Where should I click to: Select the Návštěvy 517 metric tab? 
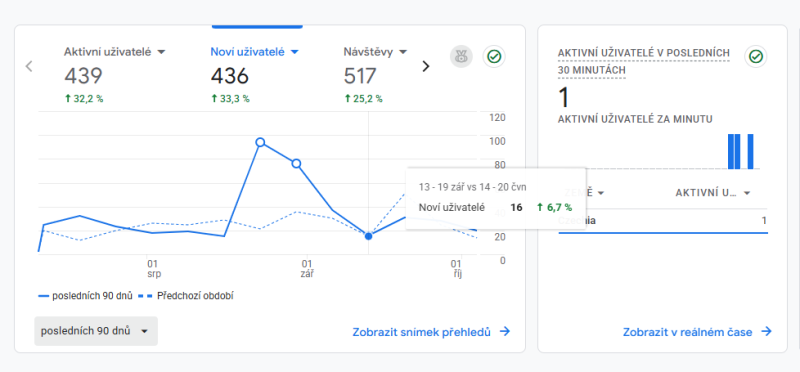pyautogui.click(x=375, y=75)
